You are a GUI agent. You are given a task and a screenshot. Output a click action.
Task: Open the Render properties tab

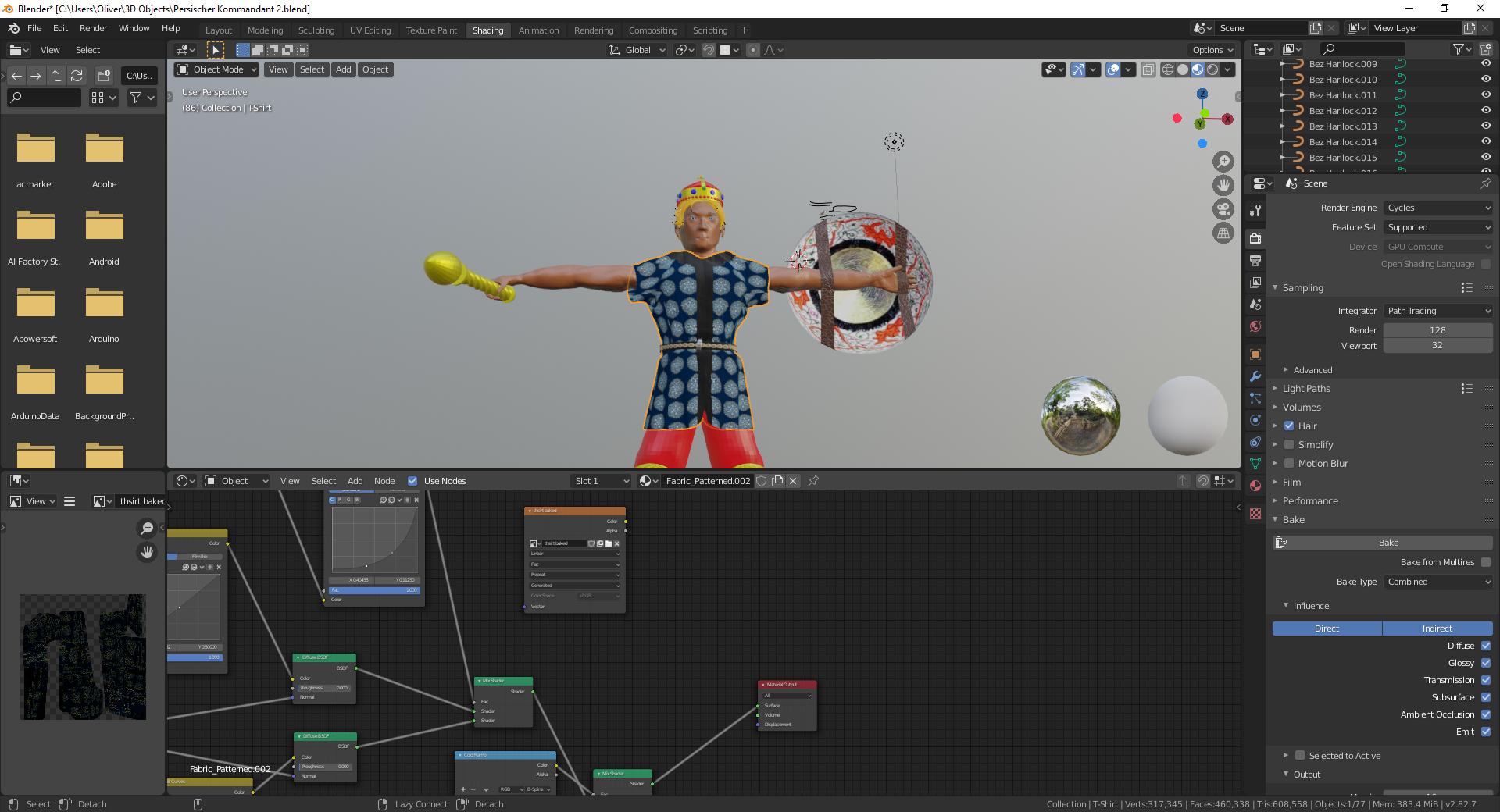(x=1255, y=238)
